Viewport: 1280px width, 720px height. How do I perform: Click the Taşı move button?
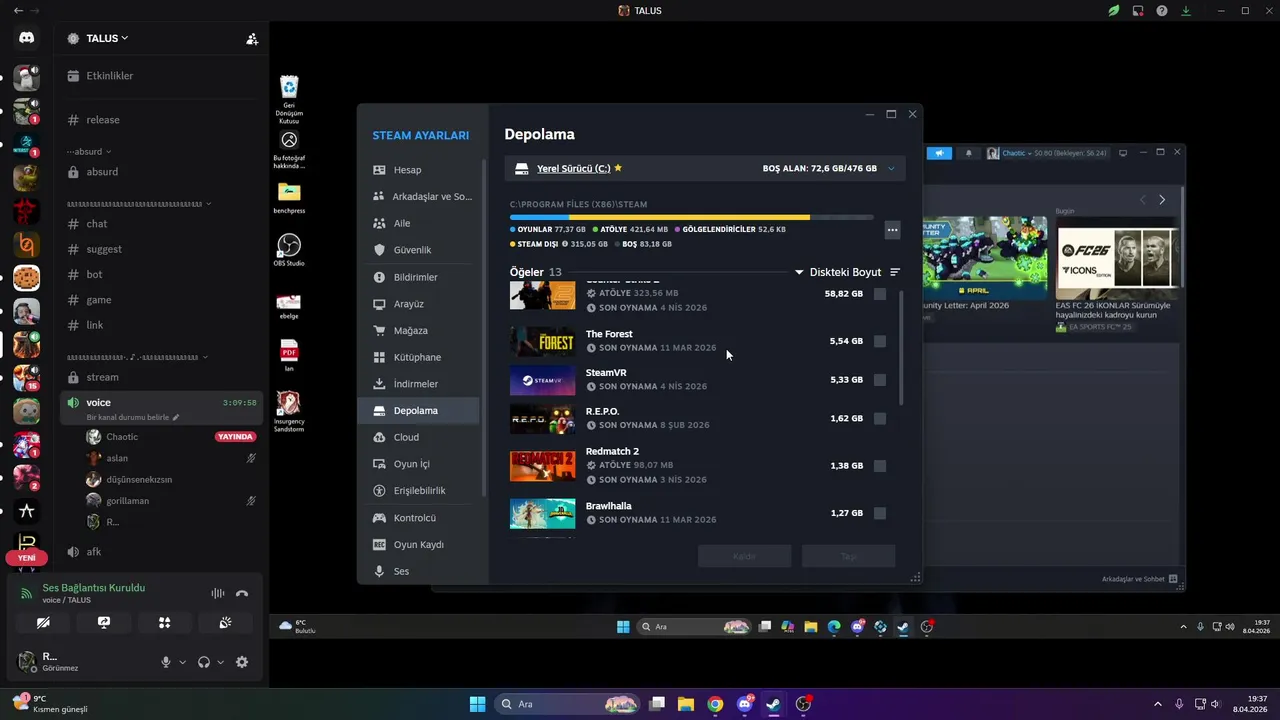pyautogui.click(x=848, y=556)
